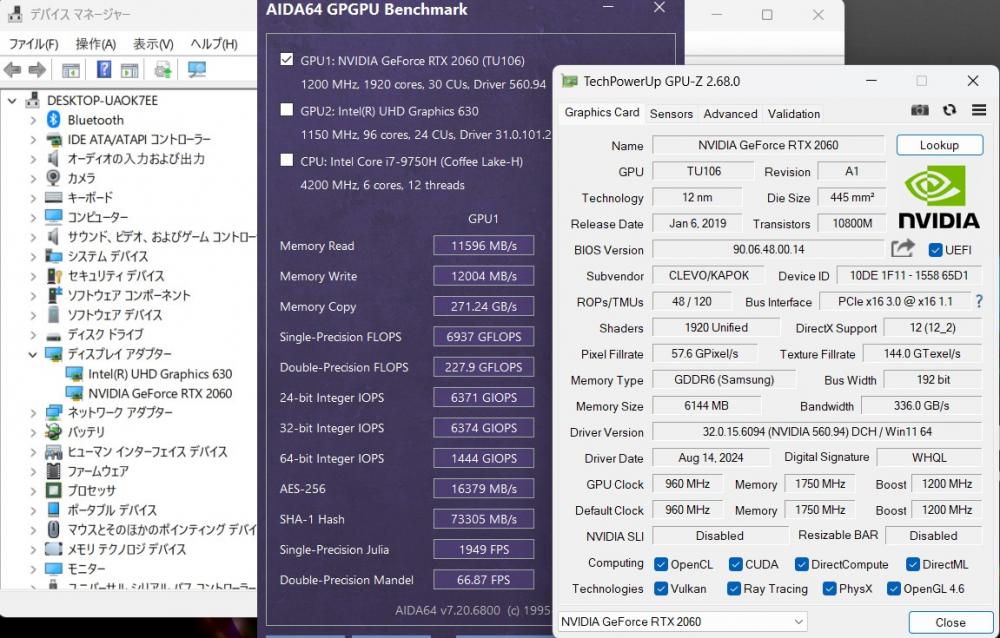This screenshot has width=1000, height=638.
Task: Click the update driver toolbar icon
Action: point(162,70)
